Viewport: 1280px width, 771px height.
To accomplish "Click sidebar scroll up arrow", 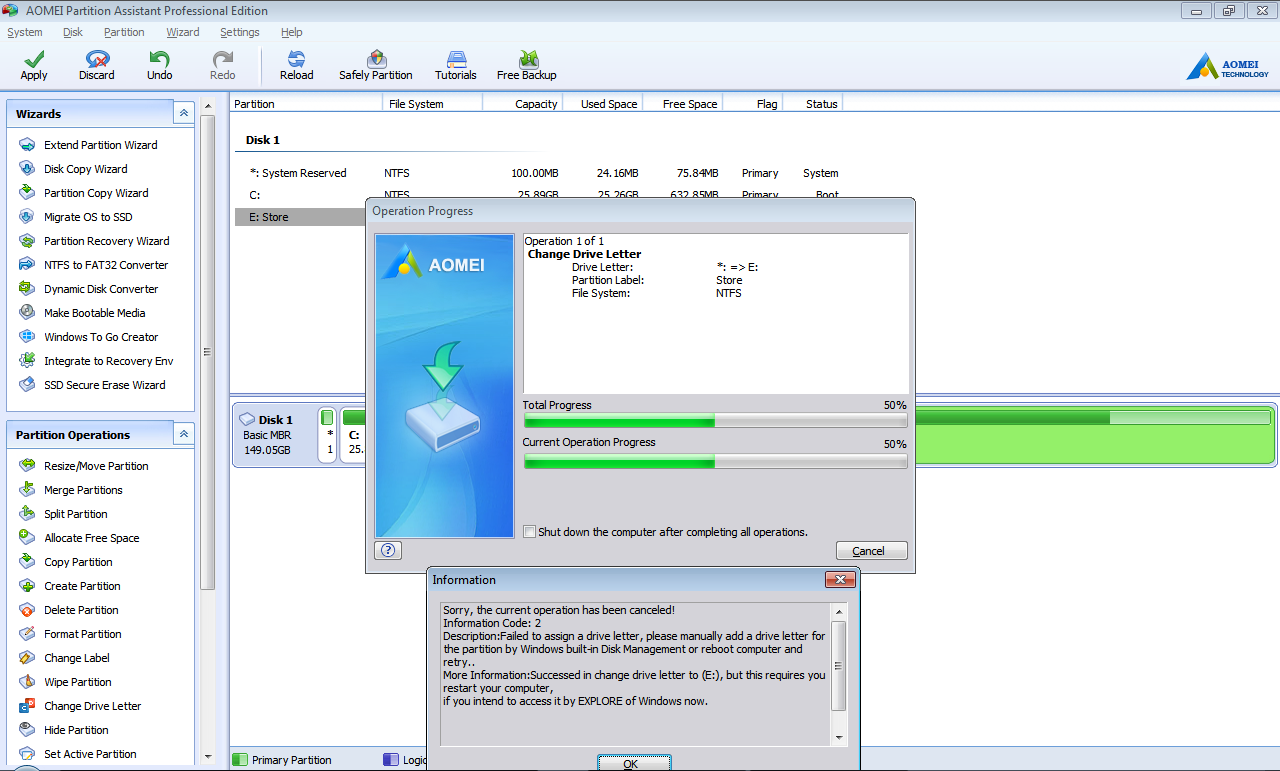I will (208, 106).
